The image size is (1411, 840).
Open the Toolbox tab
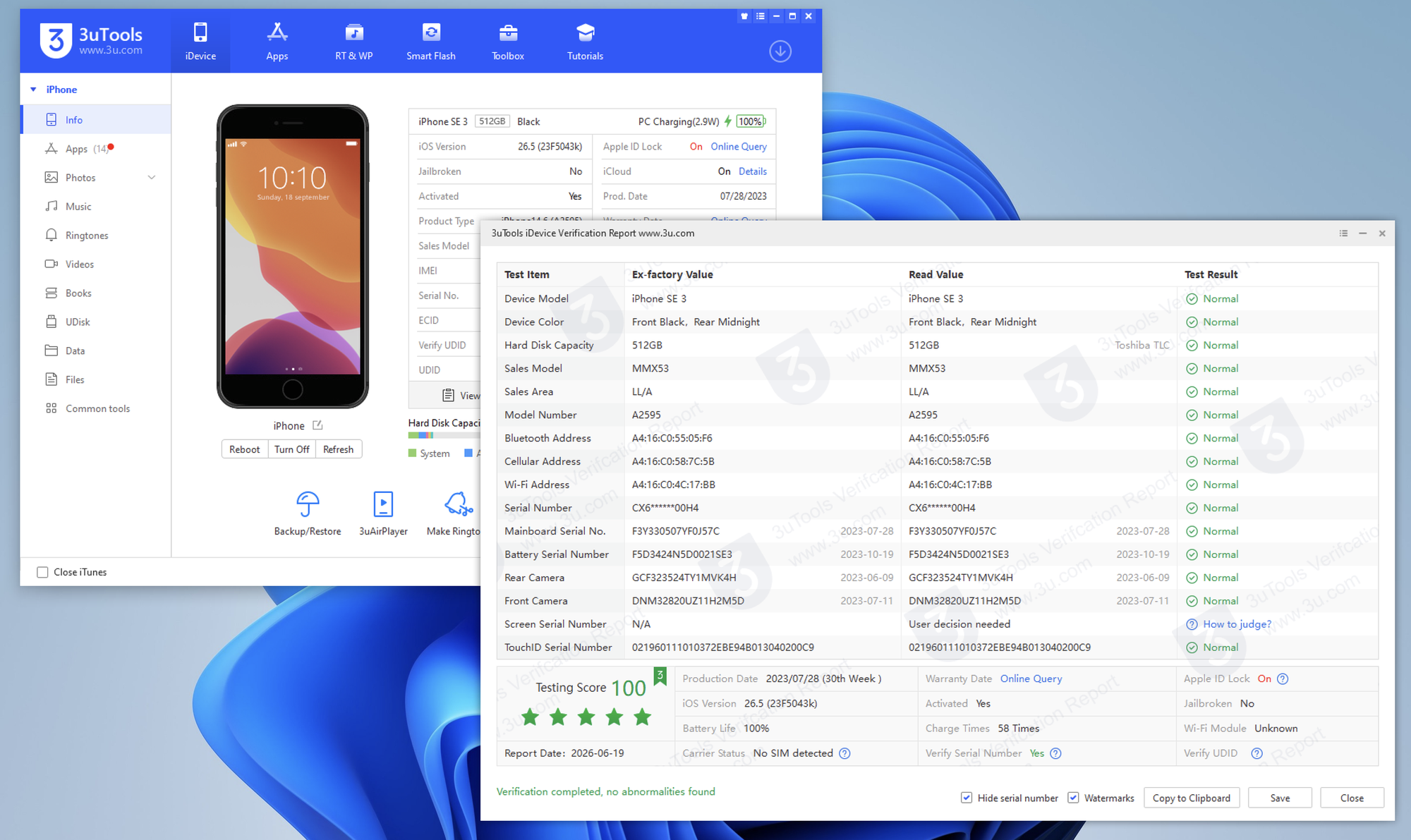(507, 41)
